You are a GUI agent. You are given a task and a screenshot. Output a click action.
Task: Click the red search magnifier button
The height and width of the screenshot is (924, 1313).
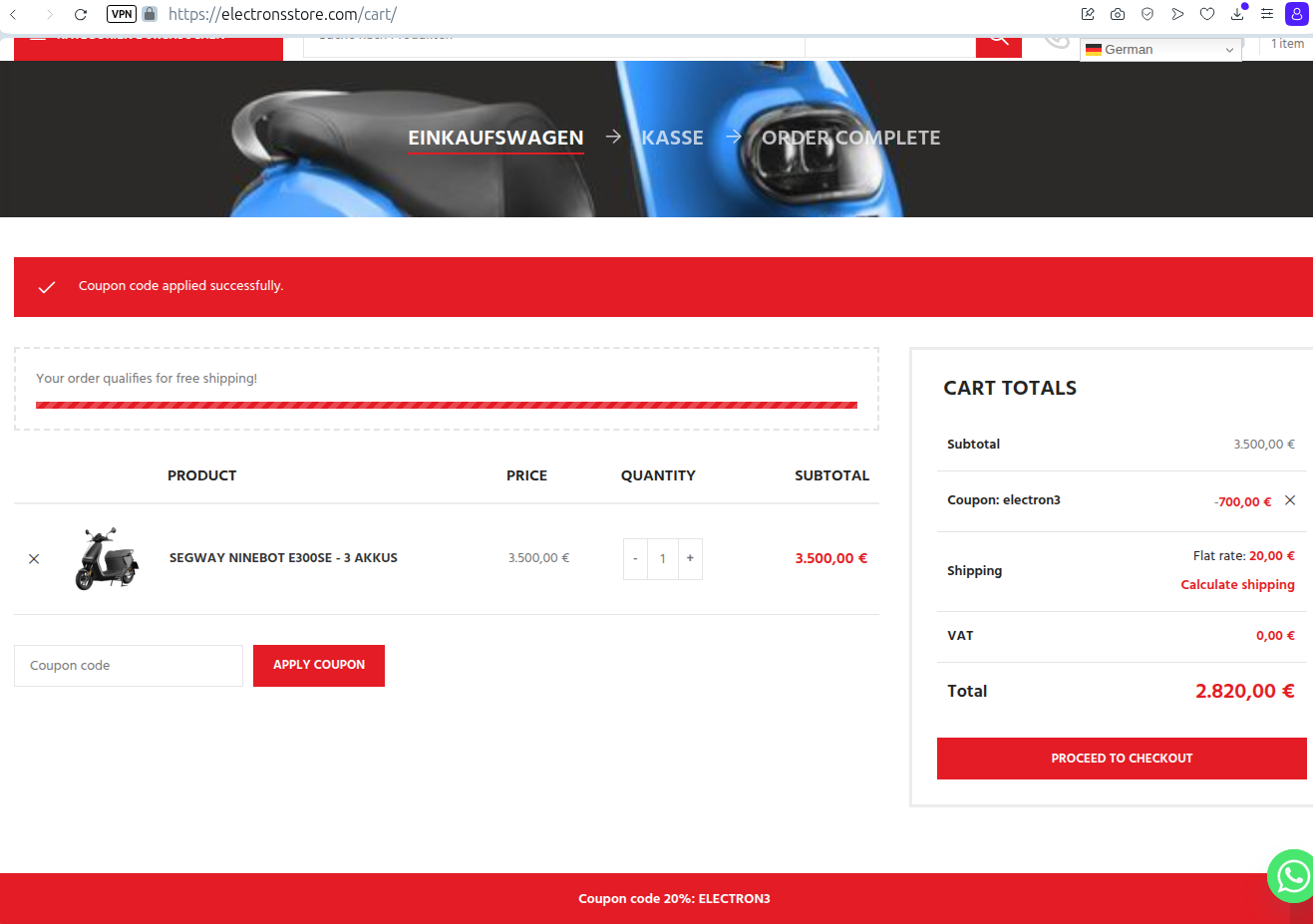tap(998, 42)
